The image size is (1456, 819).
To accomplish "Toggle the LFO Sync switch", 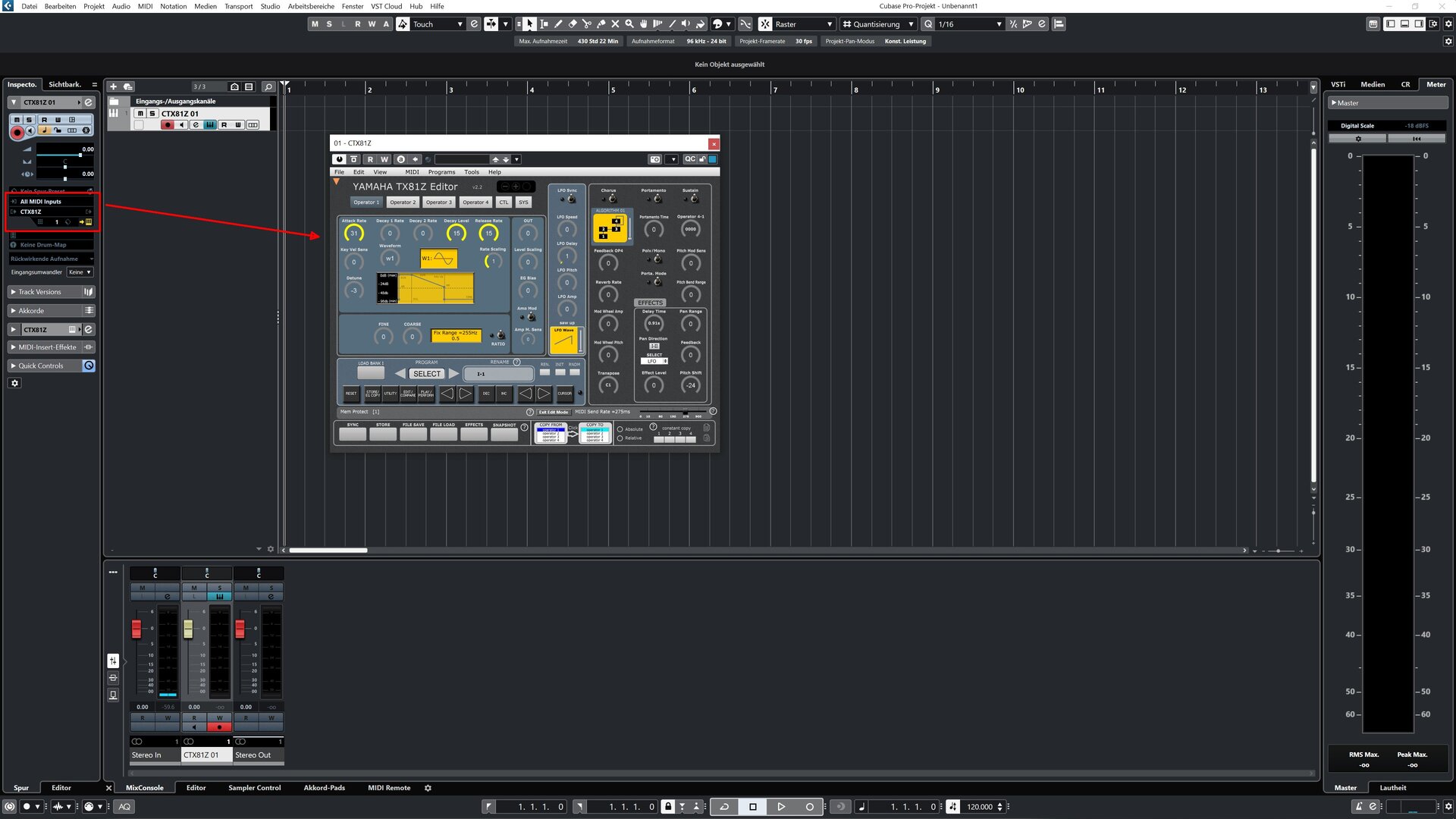I will [570, 199].
